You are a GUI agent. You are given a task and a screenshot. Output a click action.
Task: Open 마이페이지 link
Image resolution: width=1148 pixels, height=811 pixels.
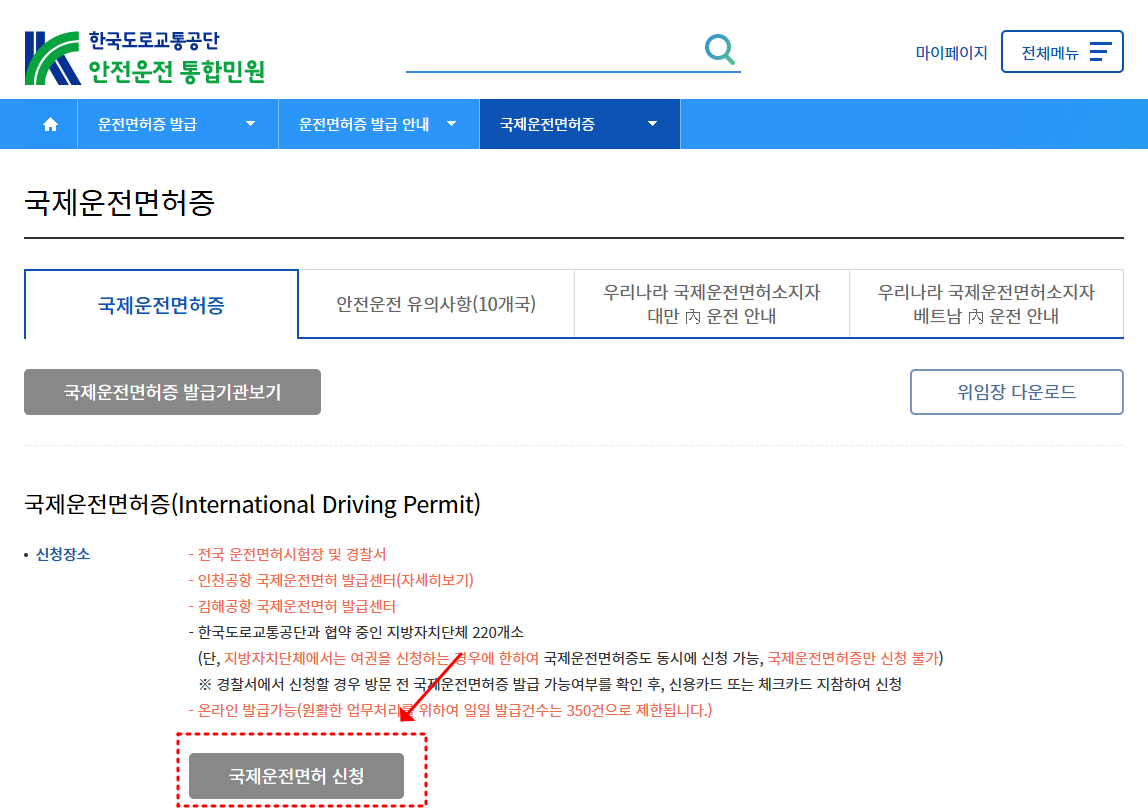point(951,53)
